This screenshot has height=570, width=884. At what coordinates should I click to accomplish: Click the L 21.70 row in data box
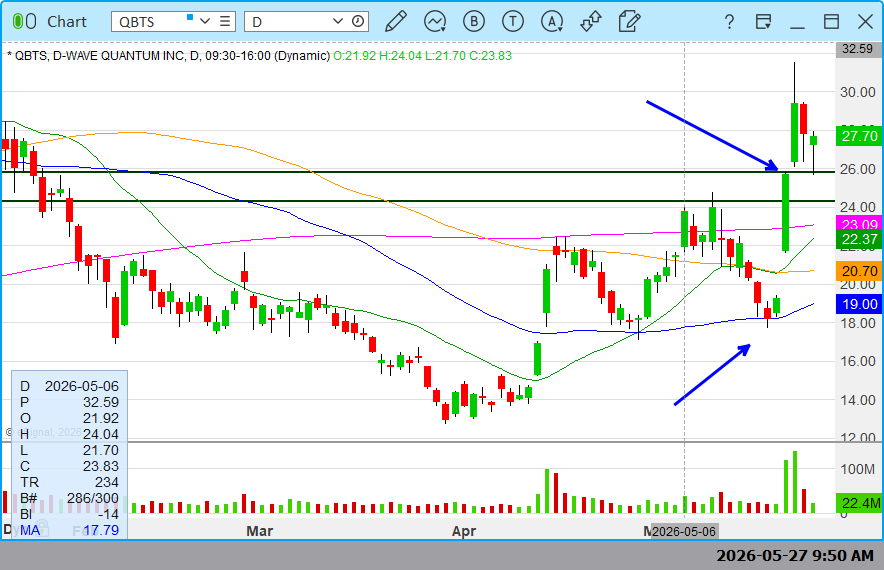[x=69, y=450]
